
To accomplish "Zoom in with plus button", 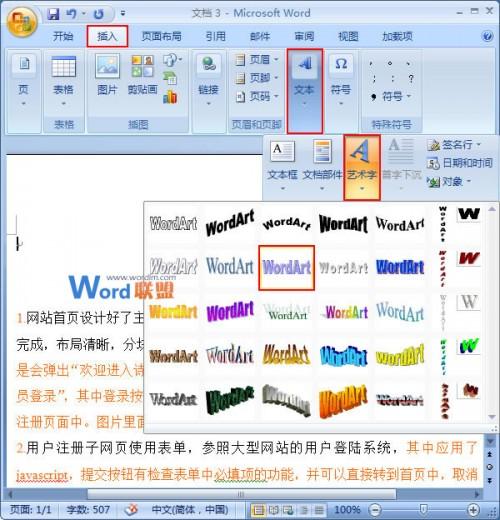I will coord(473,510).
